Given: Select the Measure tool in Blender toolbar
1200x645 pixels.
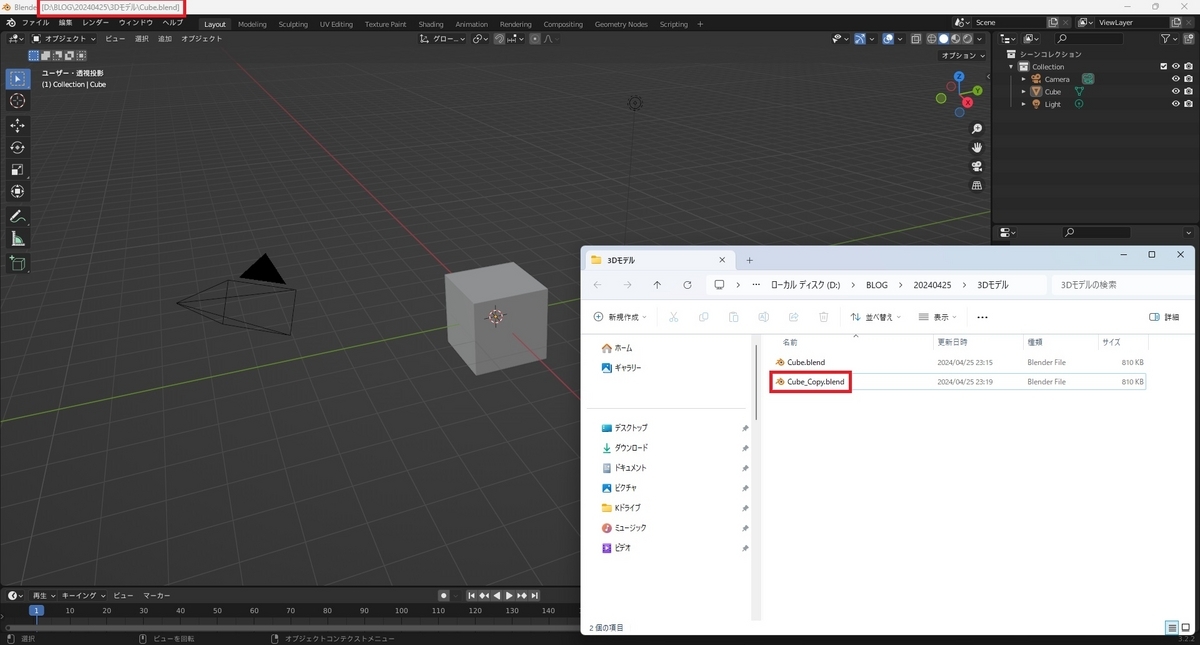Looking at the screenshot, I should pos(17,238).
